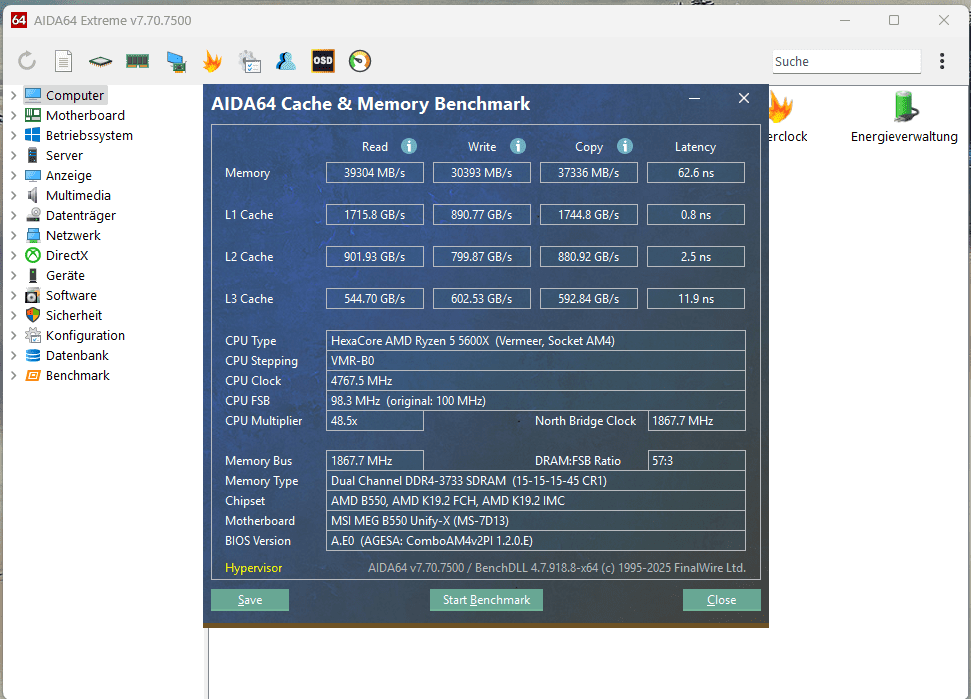
Task: Select Computer in the tree
Action: click(74, 95)
